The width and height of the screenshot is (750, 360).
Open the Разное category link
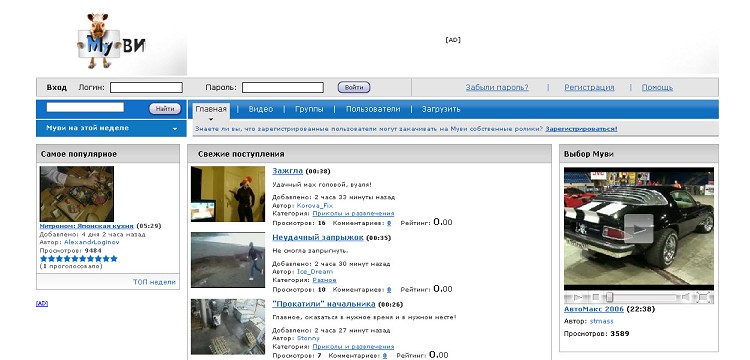click(x=325, y=280)
